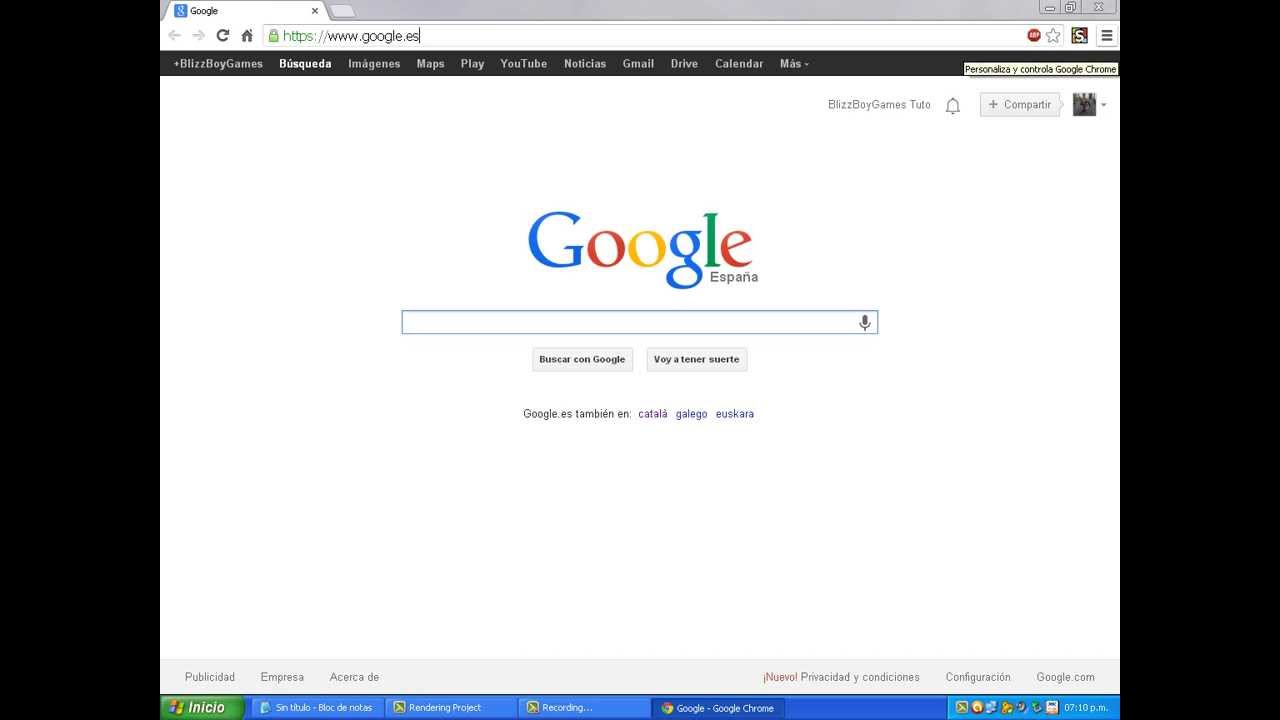Select Google Chrome taskbar item

point(717,707)
